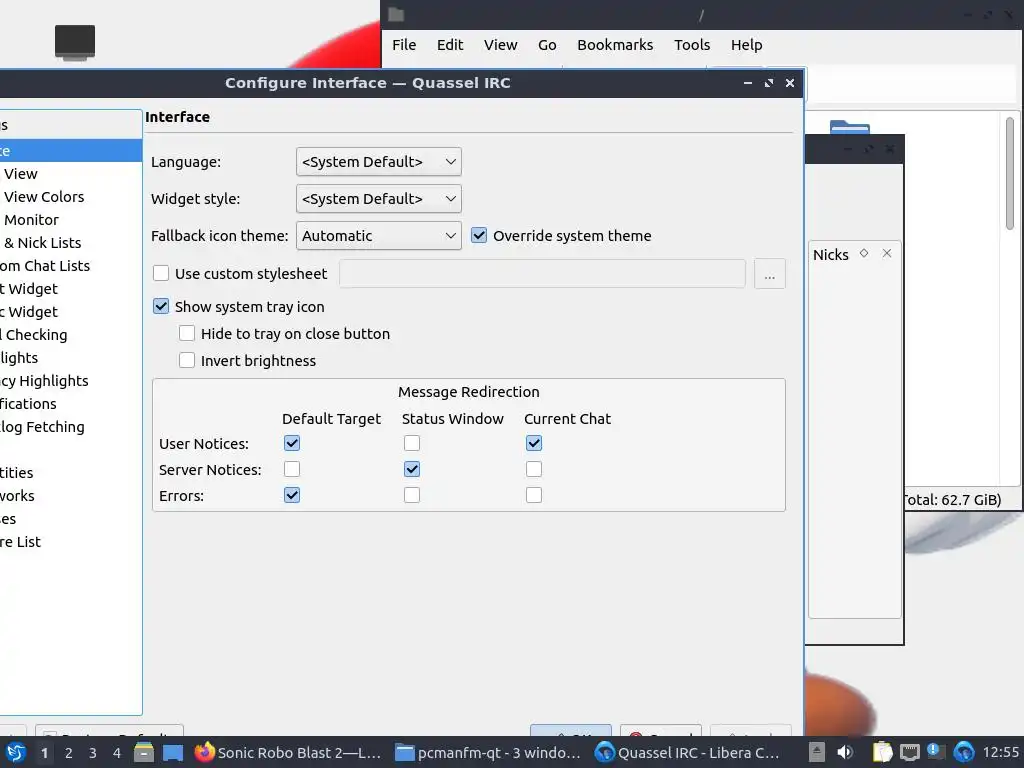The height and width of the screenshot is (768, 1024).
Task: Open the Fallback icon theme dropdown
Action: tap(379, 236)
